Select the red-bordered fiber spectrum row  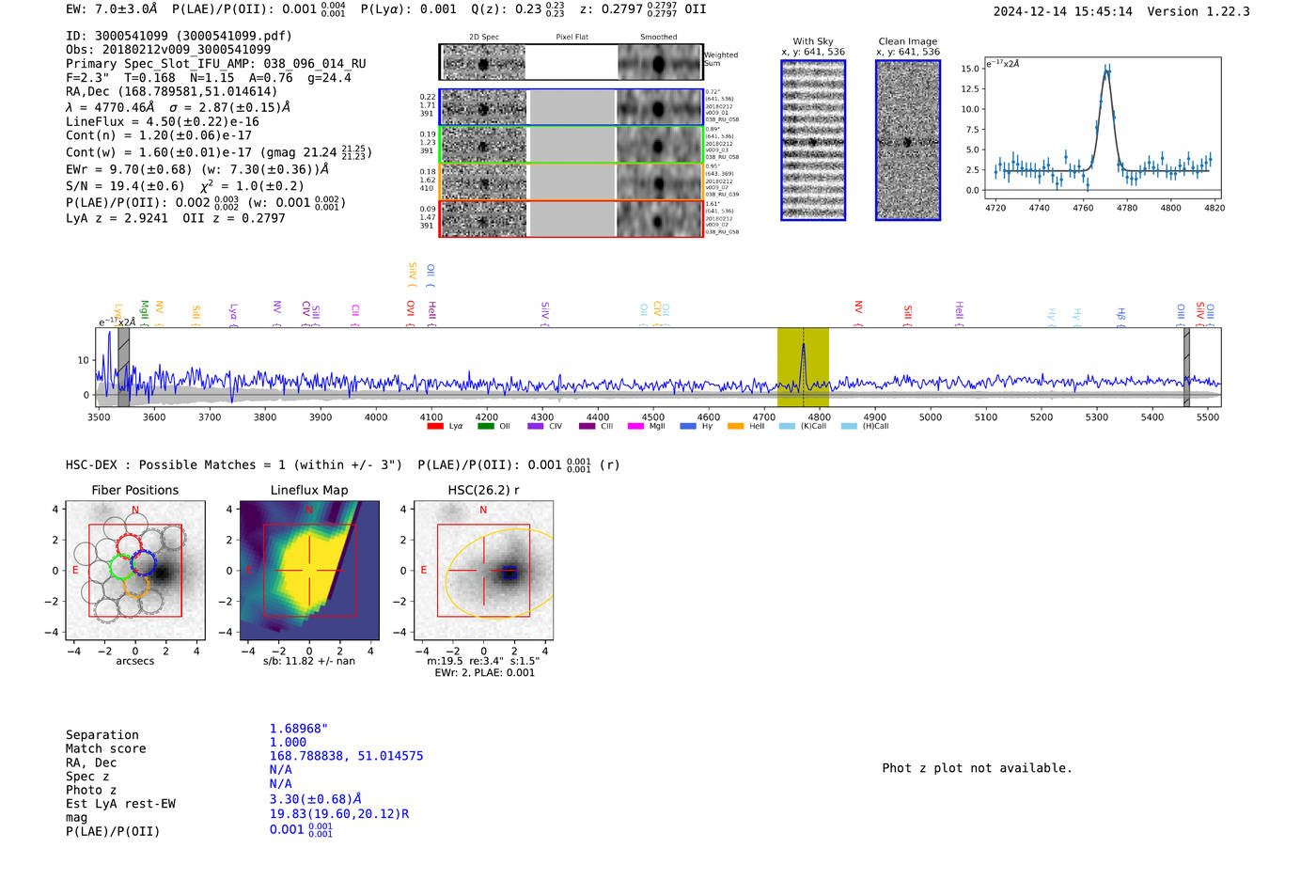pyautogui.click(x=571, y=219)
